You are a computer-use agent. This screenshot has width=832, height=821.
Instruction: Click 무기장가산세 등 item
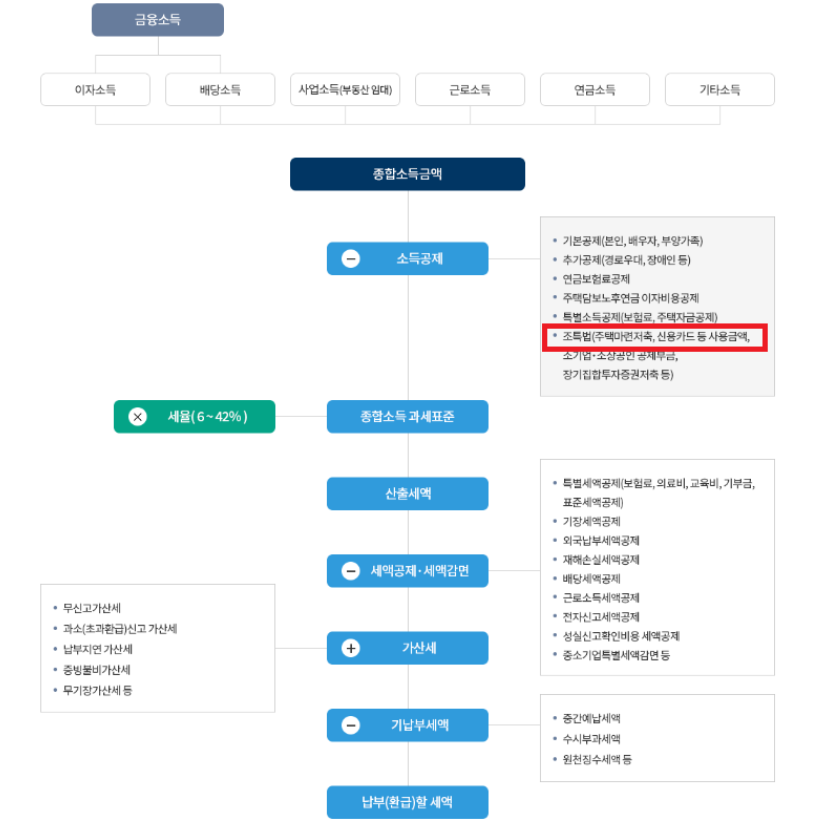point(98,691)
